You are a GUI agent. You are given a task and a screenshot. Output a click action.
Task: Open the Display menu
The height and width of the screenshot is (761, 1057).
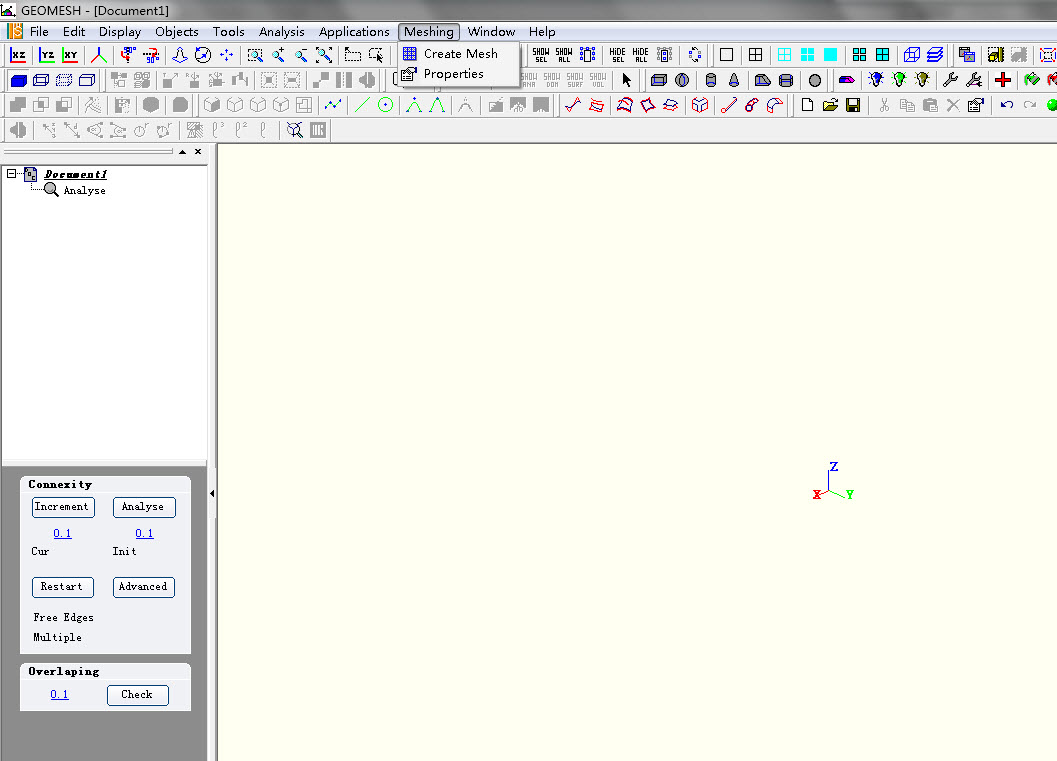pos(120,32)
